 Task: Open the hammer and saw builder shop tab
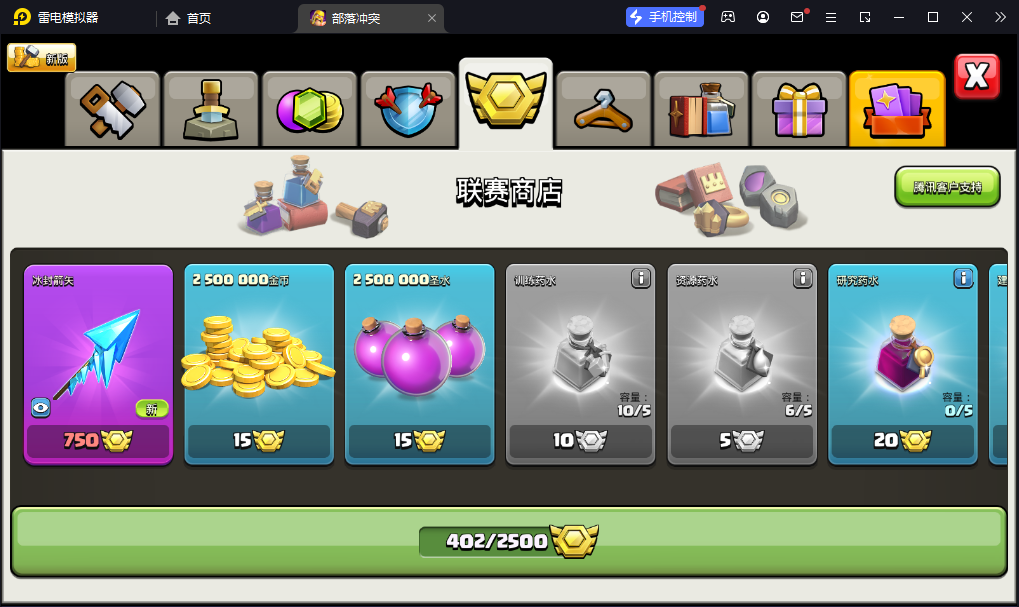[x=112, y=109]
